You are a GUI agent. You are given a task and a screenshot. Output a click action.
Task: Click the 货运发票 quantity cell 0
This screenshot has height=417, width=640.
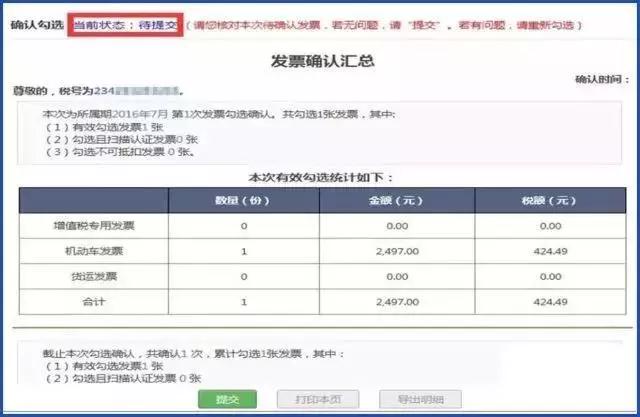click(244, 277)
